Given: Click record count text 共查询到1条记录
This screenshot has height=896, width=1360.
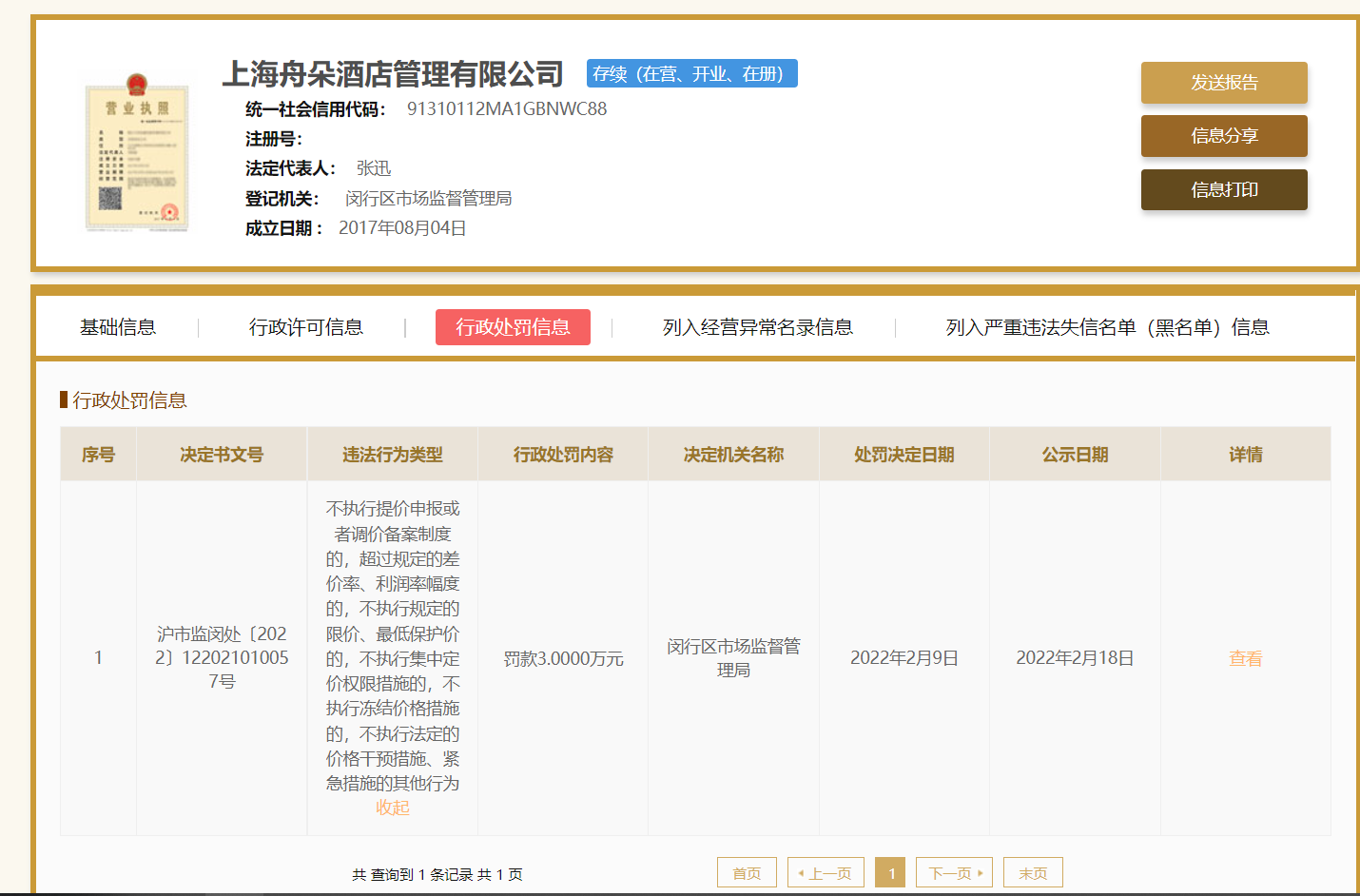Looking at the screenshot, I should point(412,874).
